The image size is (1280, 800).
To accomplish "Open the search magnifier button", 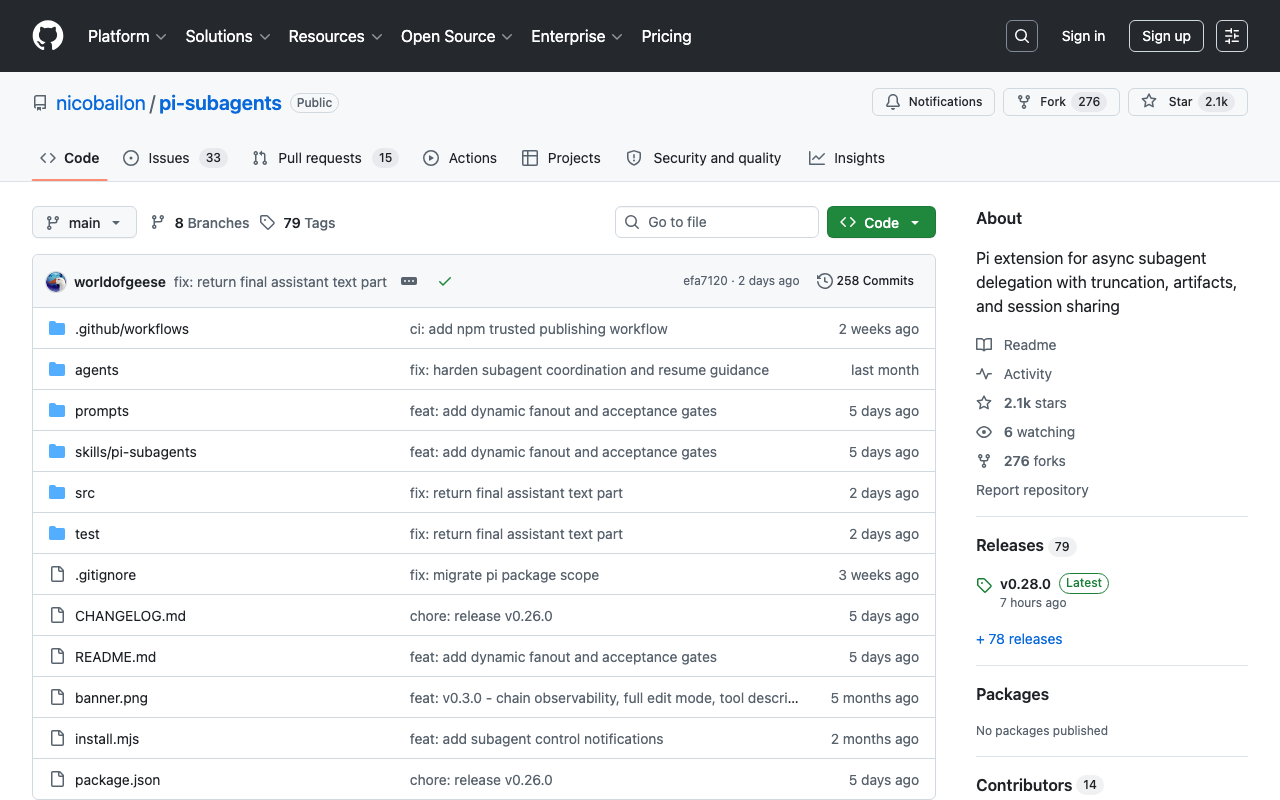I will tap(1022, 36).
